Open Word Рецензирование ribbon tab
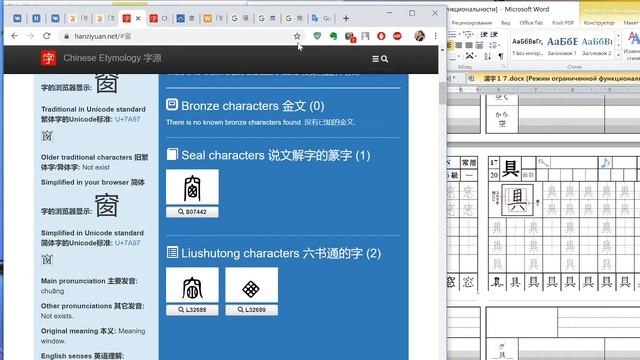640x360 pixels. click(x=471, y=23)
